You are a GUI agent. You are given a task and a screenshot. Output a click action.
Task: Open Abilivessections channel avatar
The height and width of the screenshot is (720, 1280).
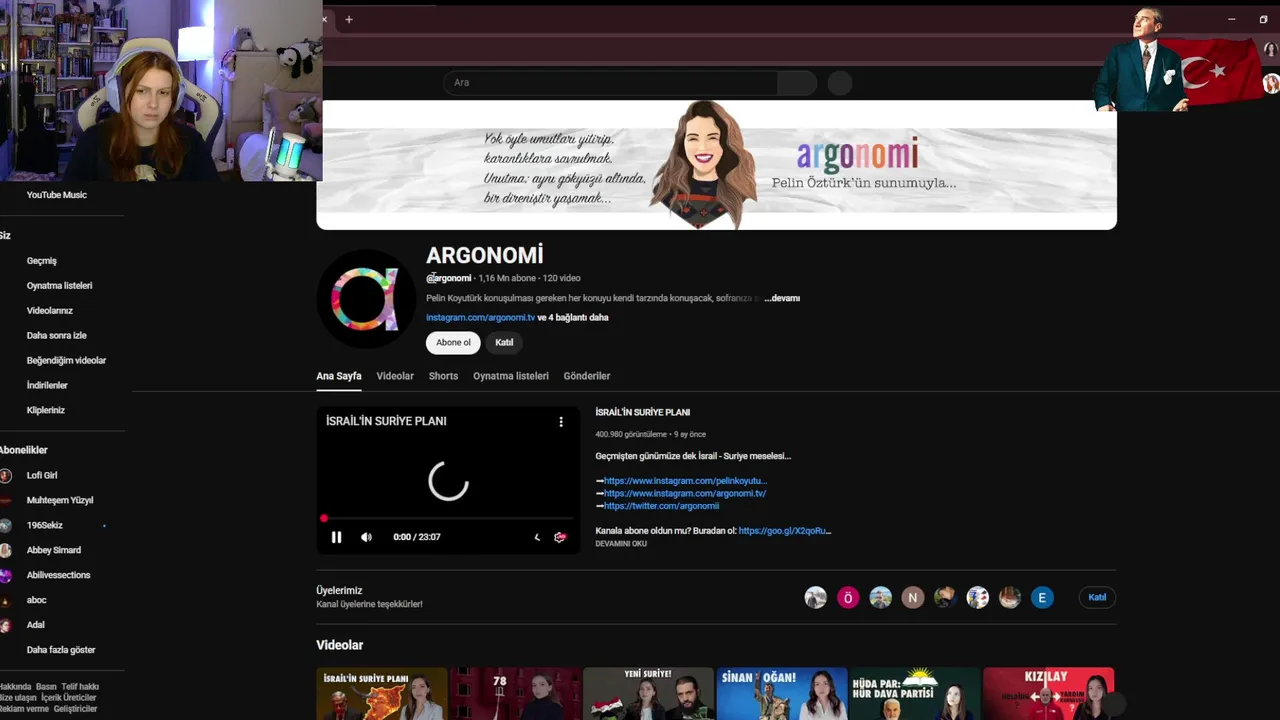[x=6, y=575]
